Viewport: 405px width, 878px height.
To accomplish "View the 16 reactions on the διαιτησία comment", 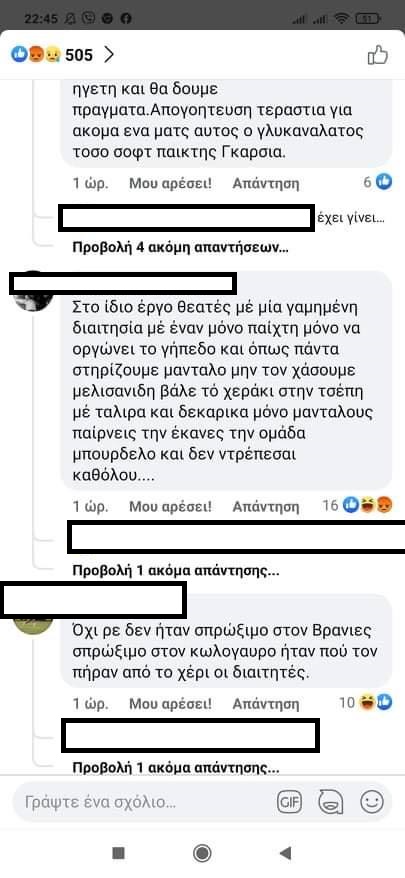I will pos(357,506).
